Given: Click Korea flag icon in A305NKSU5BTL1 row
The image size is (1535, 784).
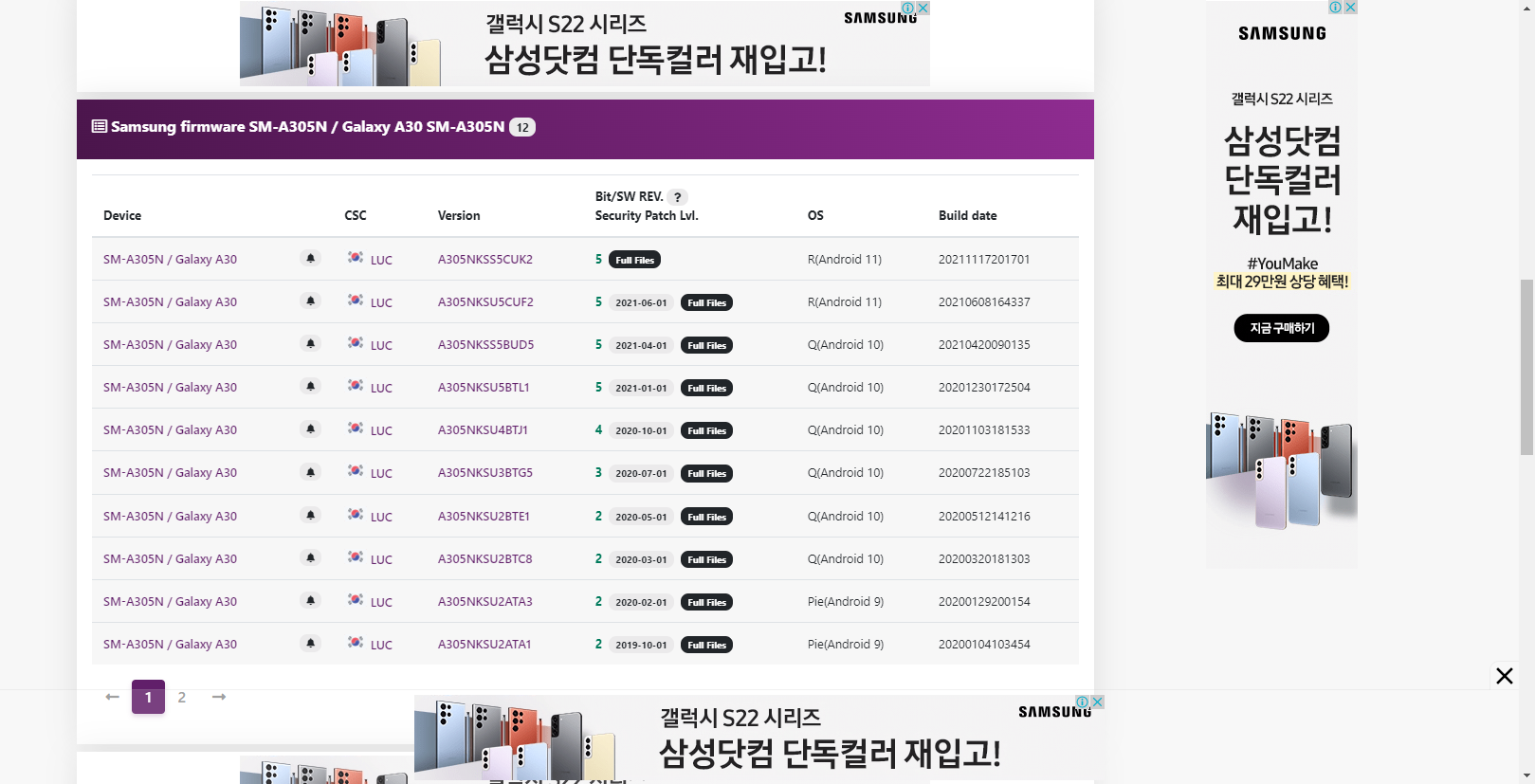Looking at the screenshot, I should [356, 385].
